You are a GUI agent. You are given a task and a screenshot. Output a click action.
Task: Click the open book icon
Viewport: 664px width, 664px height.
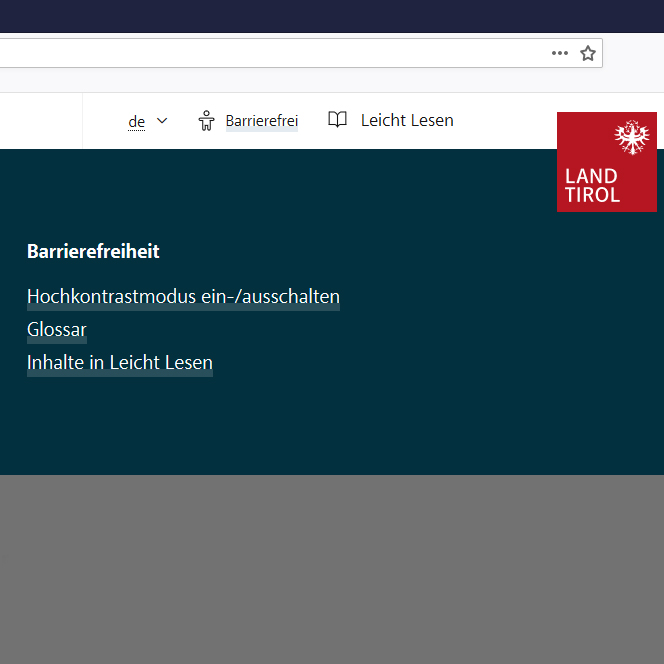pyautogui.click(x=338, y=120)
